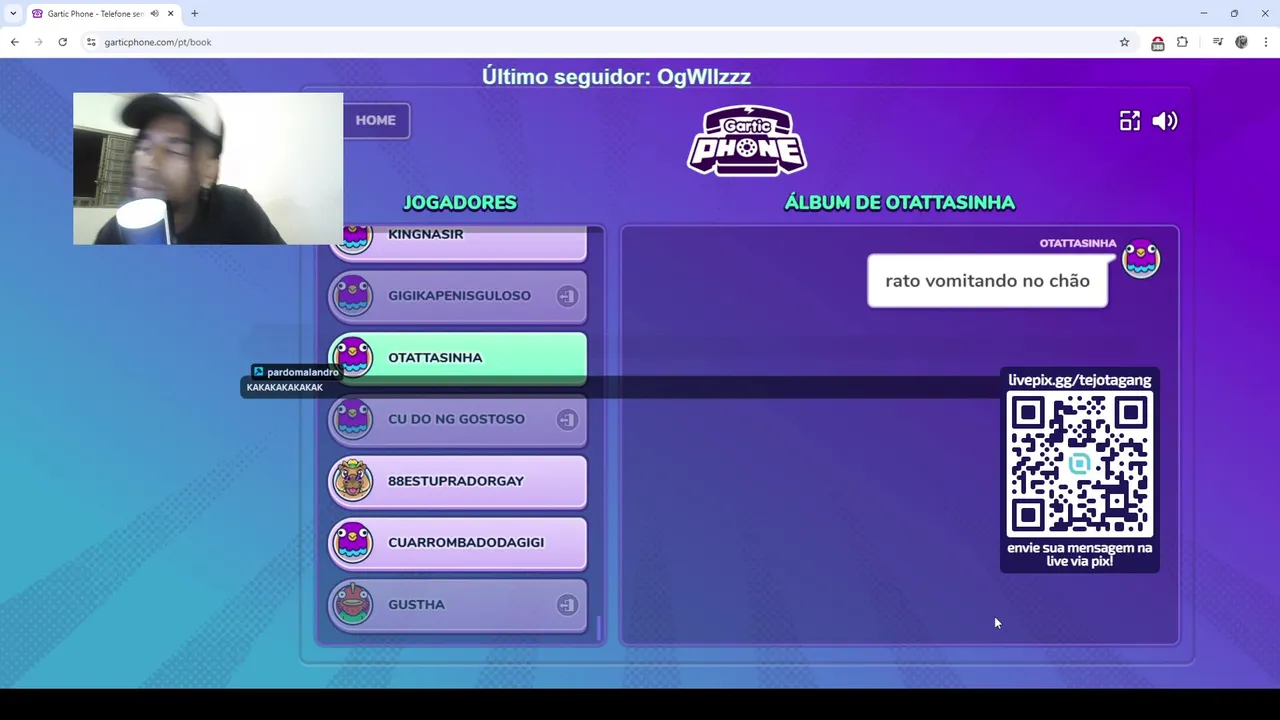Close the Gartic Phone browser tab
The width and height of the screenshot is (1280, 720).
tap(170, 14)
